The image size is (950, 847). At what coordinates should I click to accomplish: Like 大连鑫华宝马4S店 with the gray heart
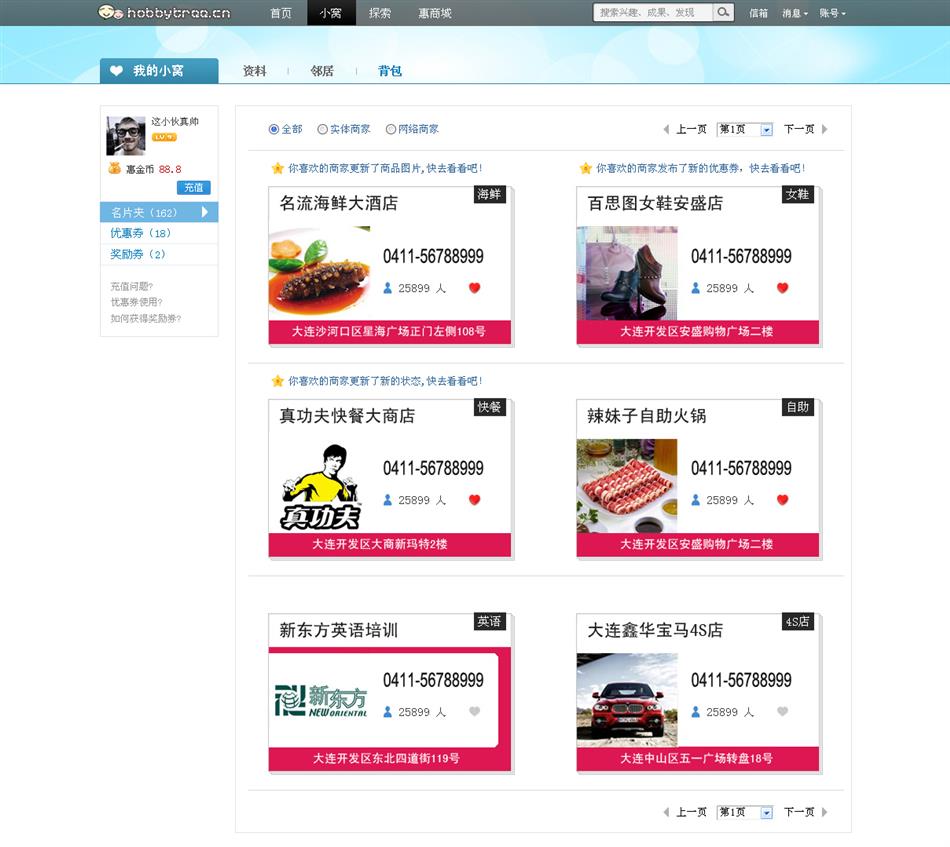click(x=782, y=711)
